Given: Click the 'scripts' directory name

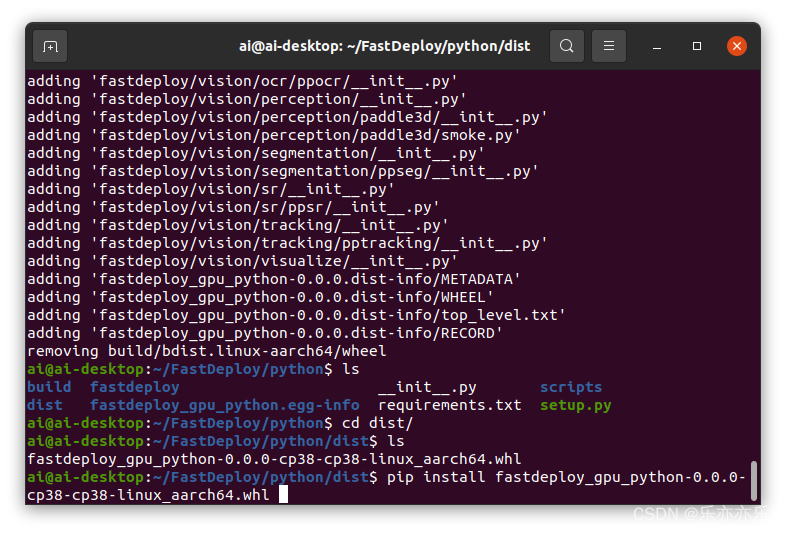Looking at the screenshot, I should pos(571,387).
